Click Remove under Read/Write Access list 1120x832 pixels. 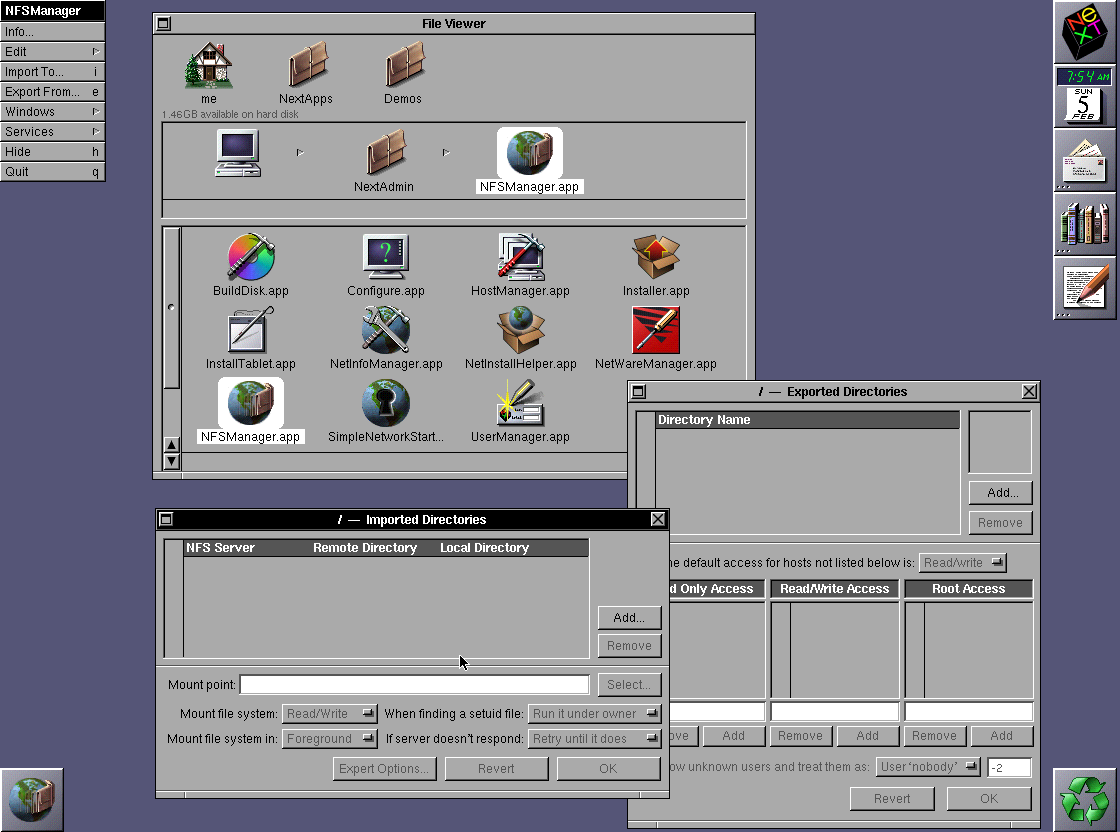(x=801, y=736)
